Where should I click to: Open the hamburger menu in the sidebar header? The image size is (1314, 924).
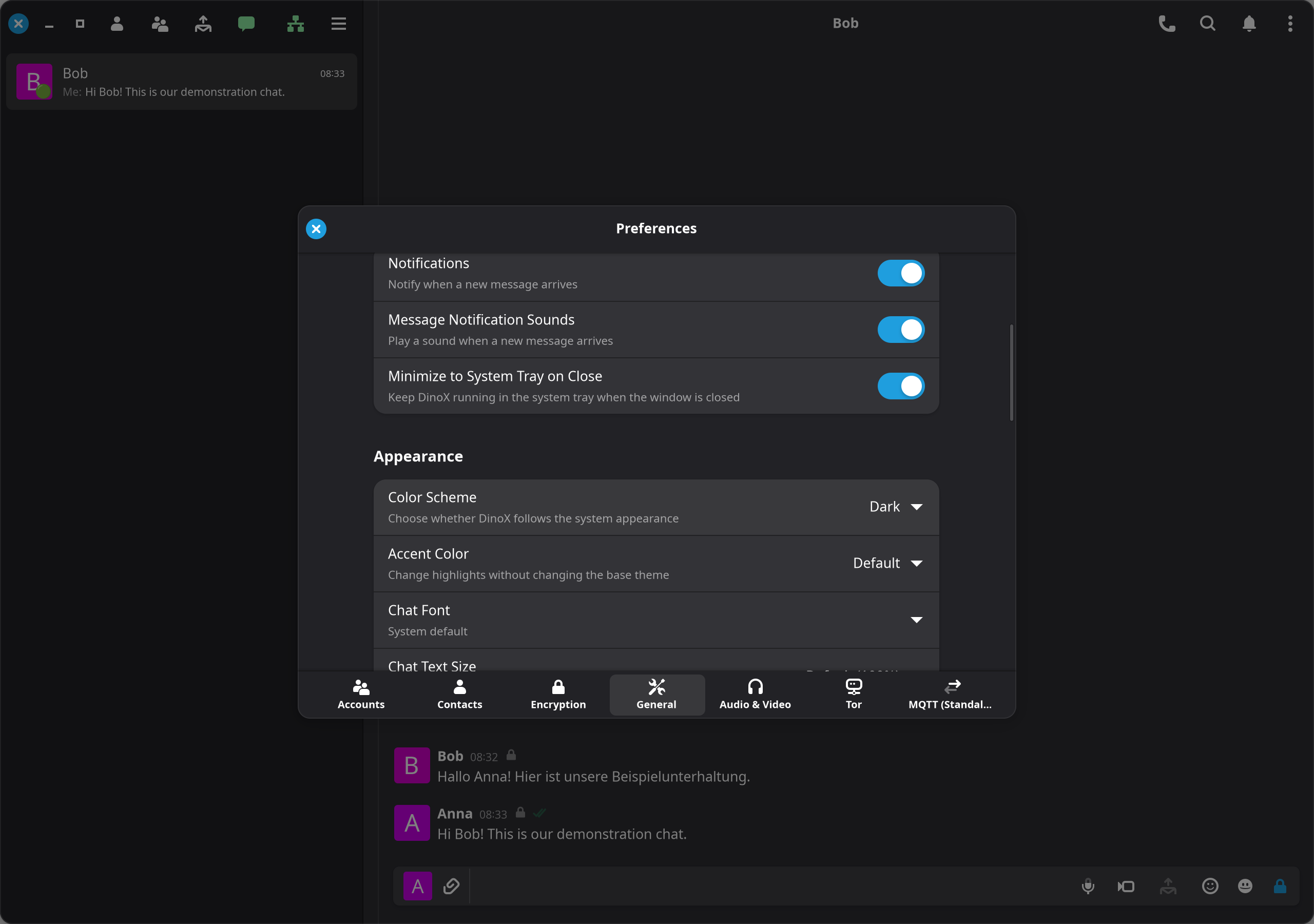[339, 24]
